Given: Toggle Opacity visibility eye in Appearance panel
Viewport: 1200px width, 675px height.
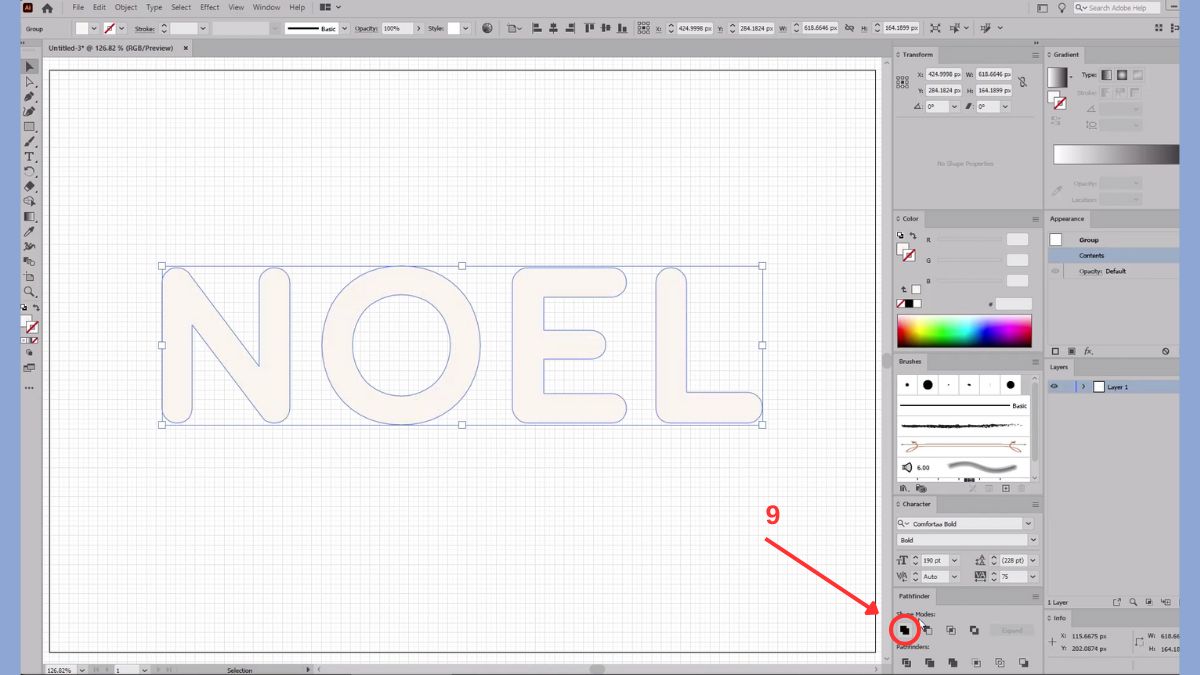Looking at the screenshot, I should coord(1055,271).
